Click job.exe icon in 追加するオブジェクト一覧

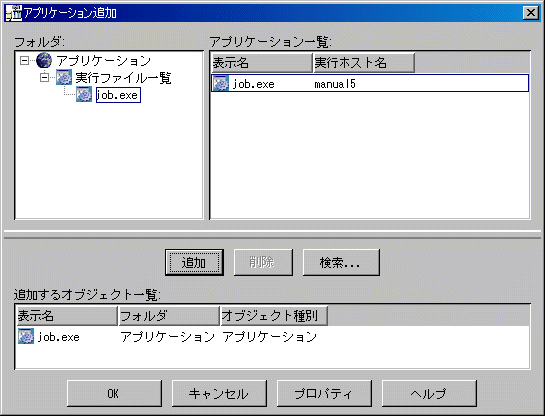pyautogui.click(x=26, y=336)
